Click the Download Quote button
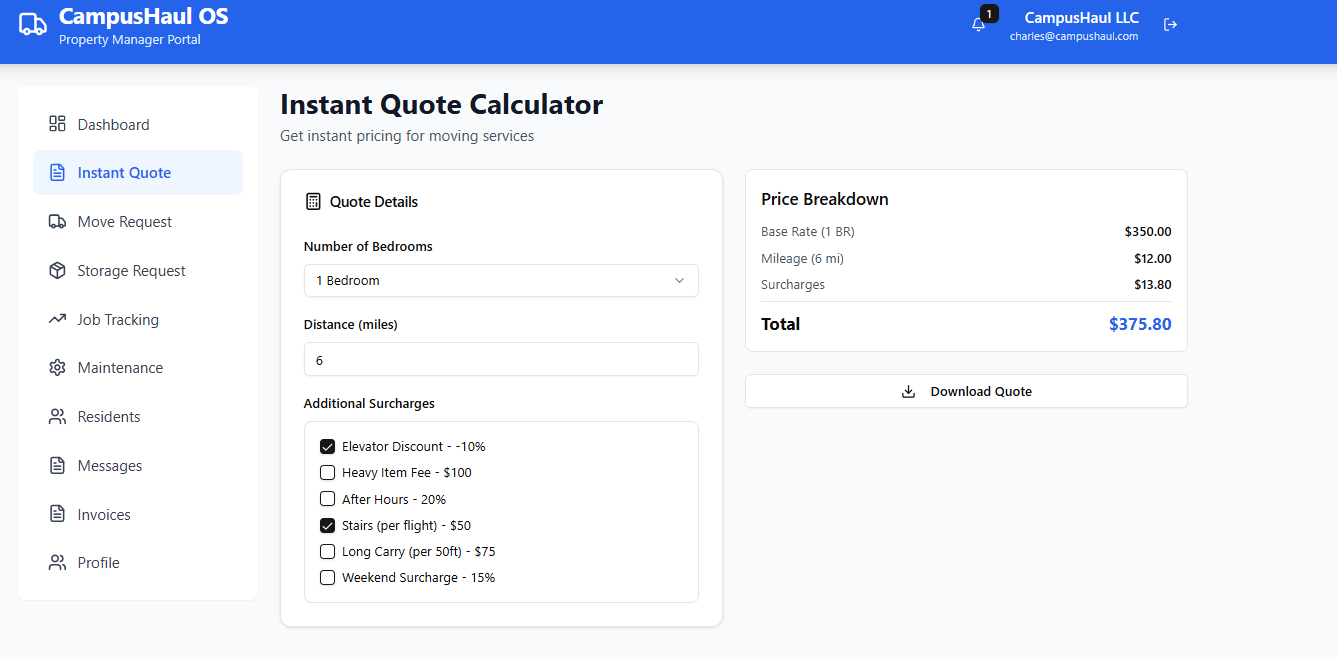The image size is (1337, 657). [966, 392]
